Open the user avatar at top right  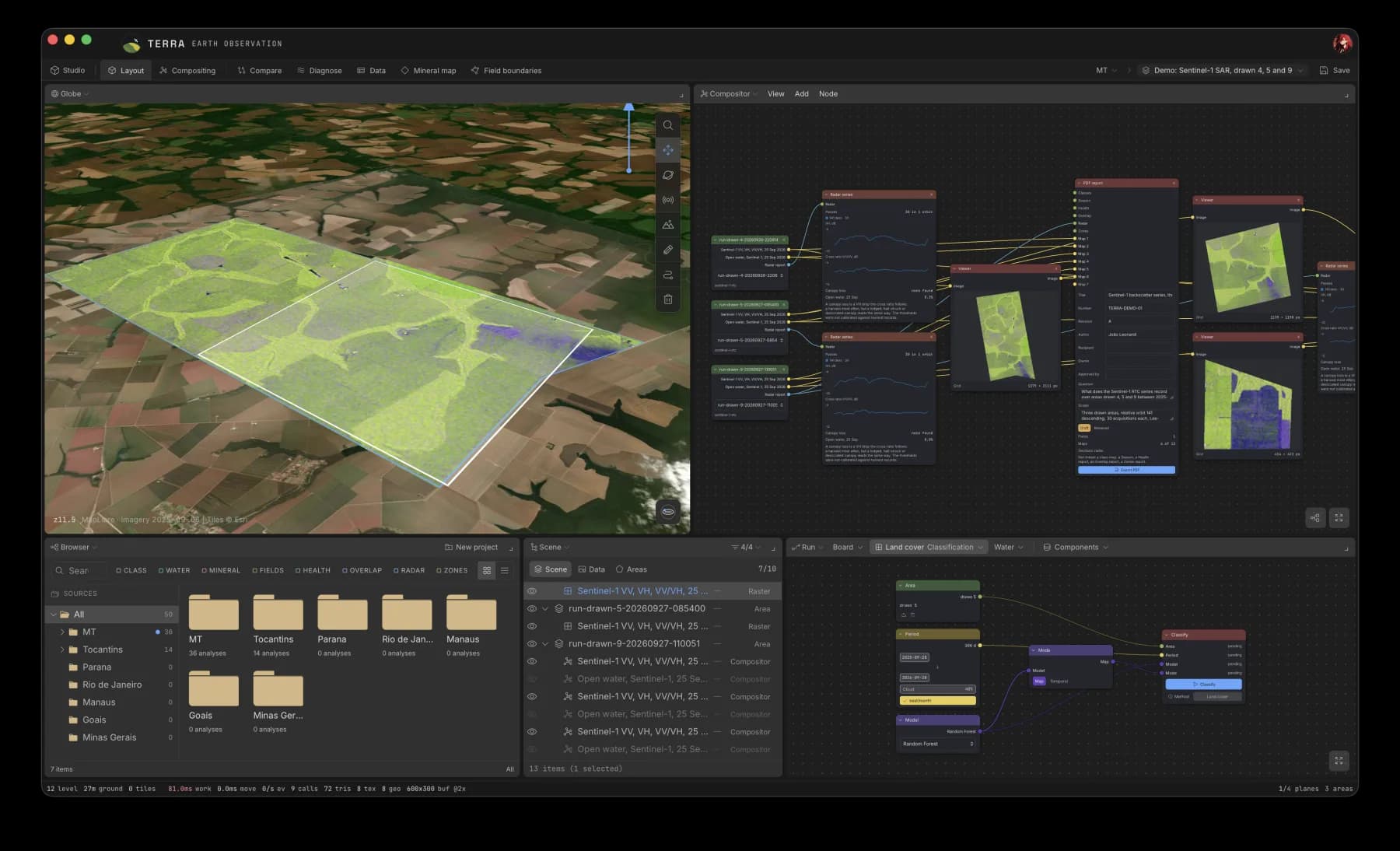coord(1342,44)
